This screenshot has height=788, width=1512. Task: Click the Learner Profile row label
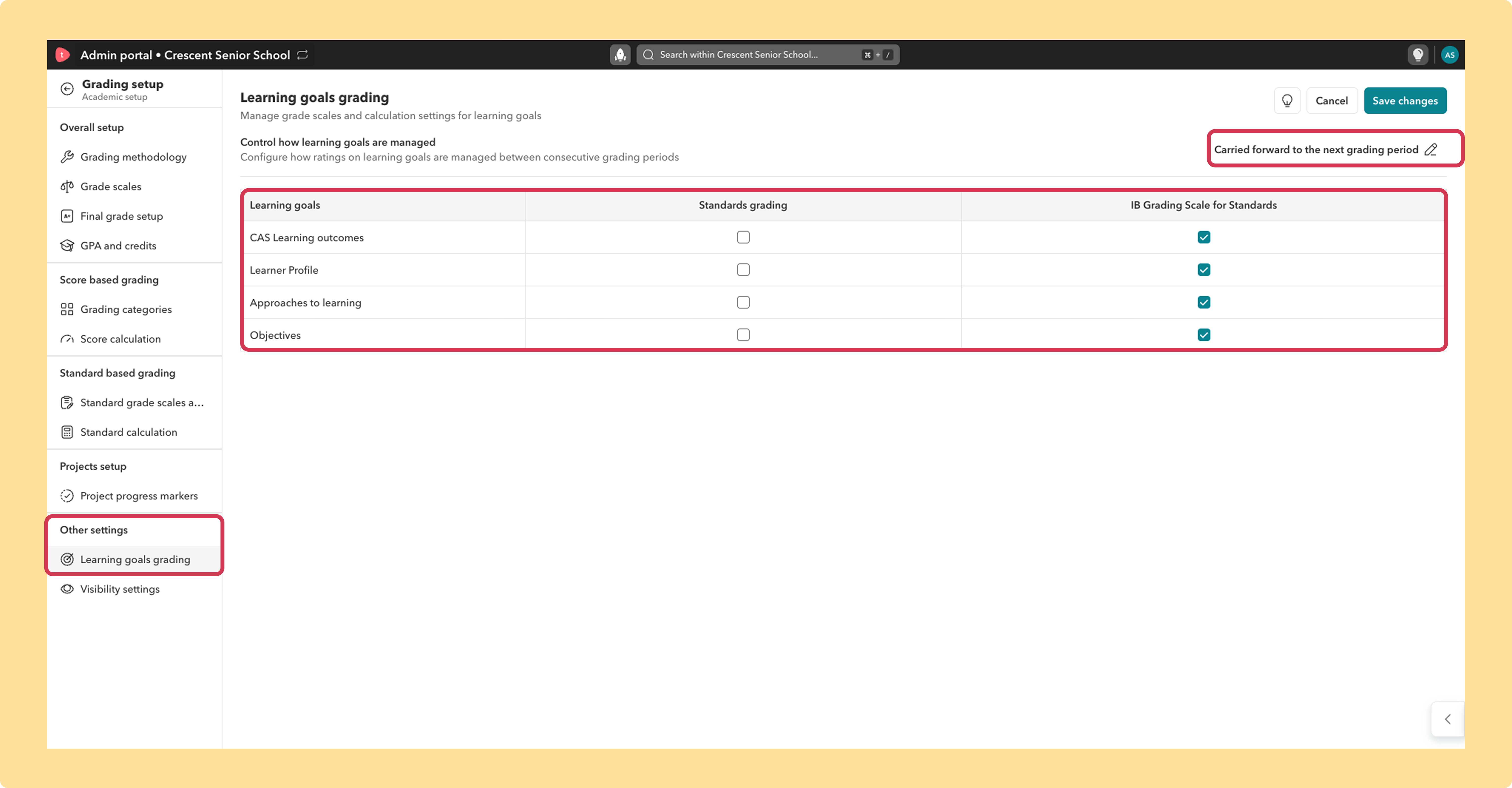pyautogui.click(x=283, y=270)
